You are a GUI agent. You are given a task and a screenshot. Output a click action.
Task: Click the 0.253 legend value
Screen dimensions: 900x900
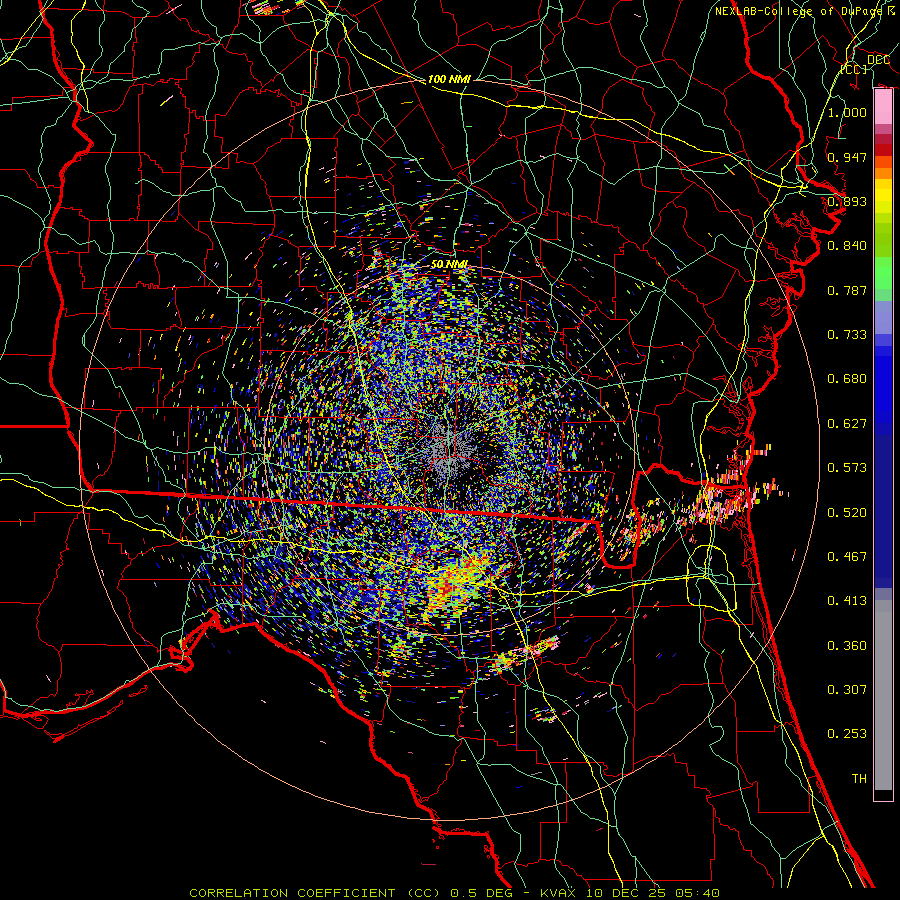tap(847, 734)
